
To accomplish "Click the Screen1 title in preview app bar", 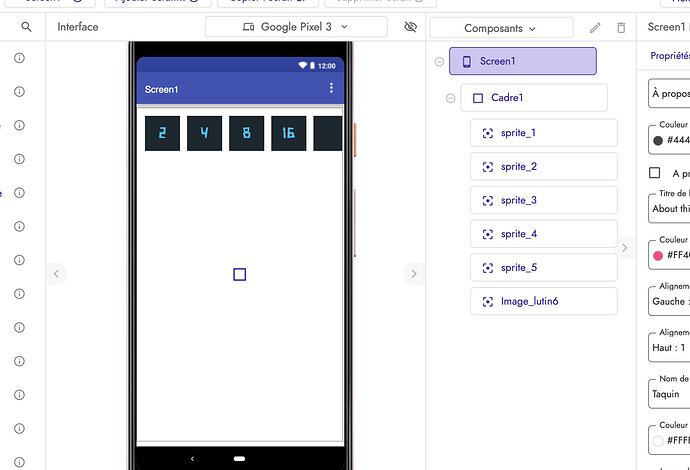I will pyautogui.click(x=161, y=89).
